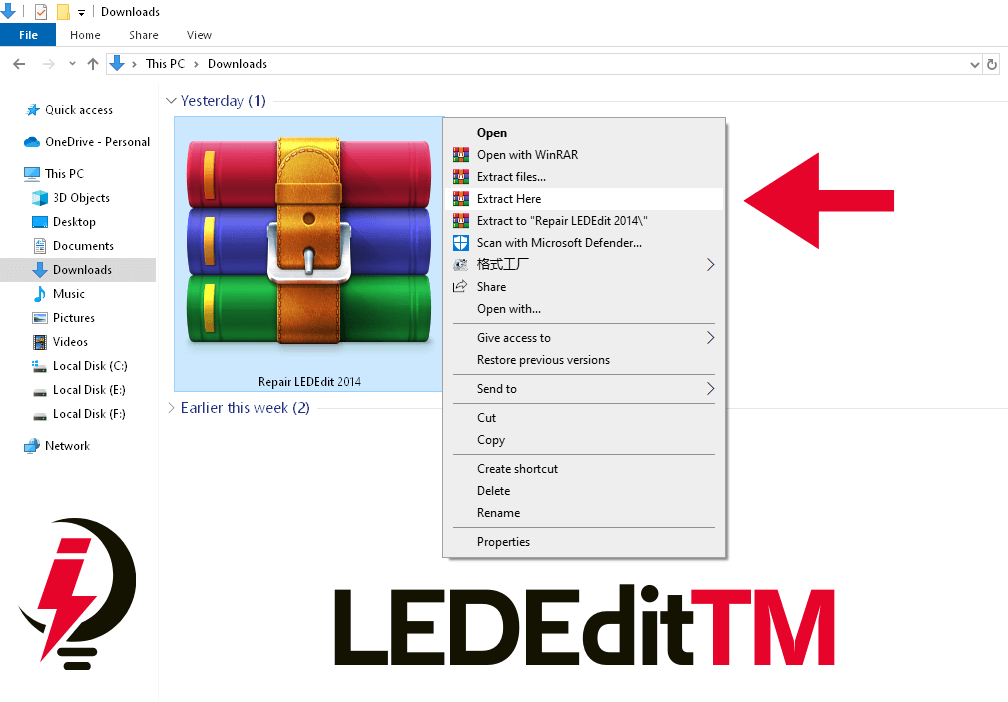This screenshot has height=702, width=1008.
Task: Click WinRAR icon next to Open with WinRAR
Action: pyautogui.click(x=461, y=155)
